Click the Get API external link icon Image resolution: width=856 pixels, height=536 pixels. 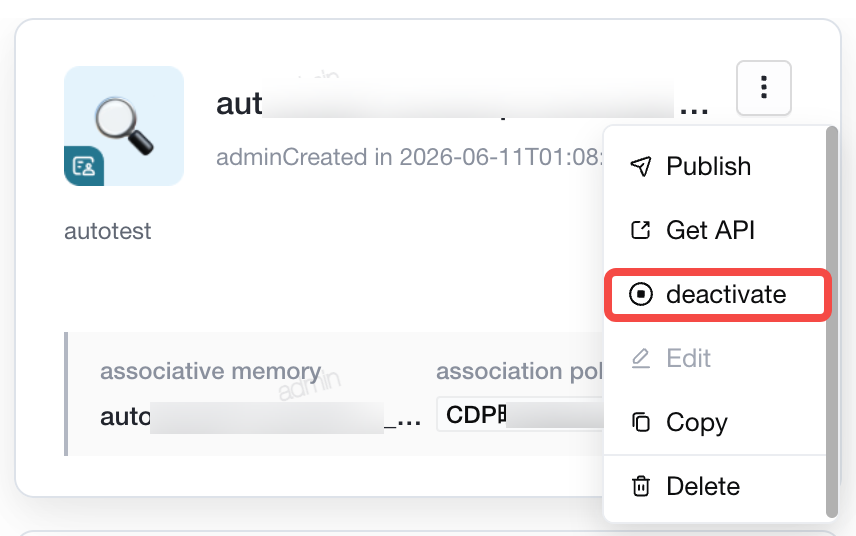pyautogui.click(x=641, y=230)
